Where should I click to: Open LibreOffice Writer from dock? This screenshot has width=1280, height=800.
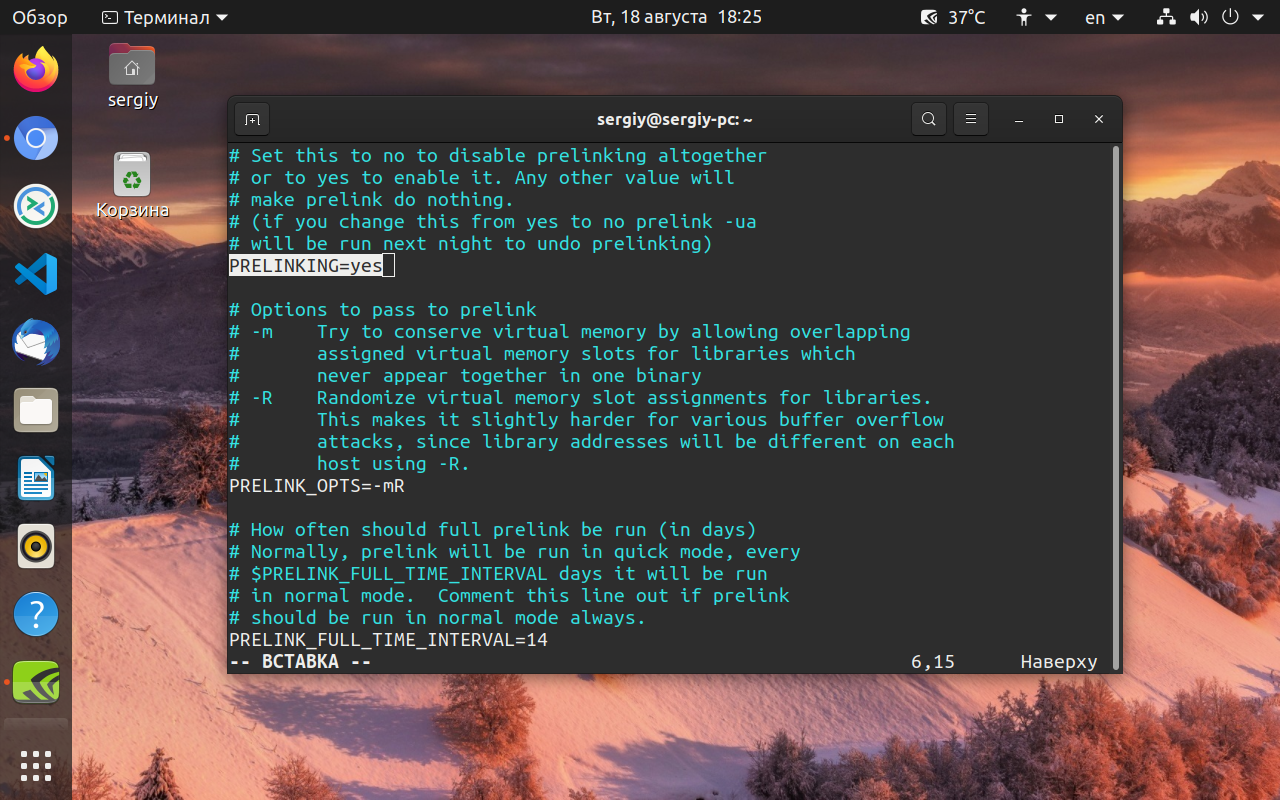pos(36,478)
